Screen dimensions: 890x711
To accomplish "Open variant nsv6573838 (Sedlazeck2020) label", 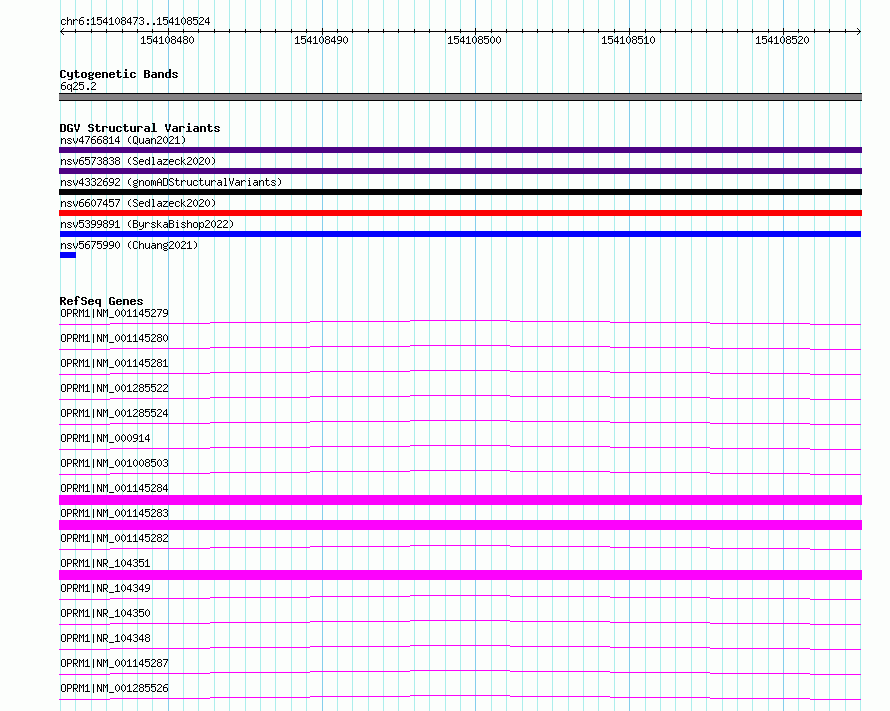I will [138, 161].
